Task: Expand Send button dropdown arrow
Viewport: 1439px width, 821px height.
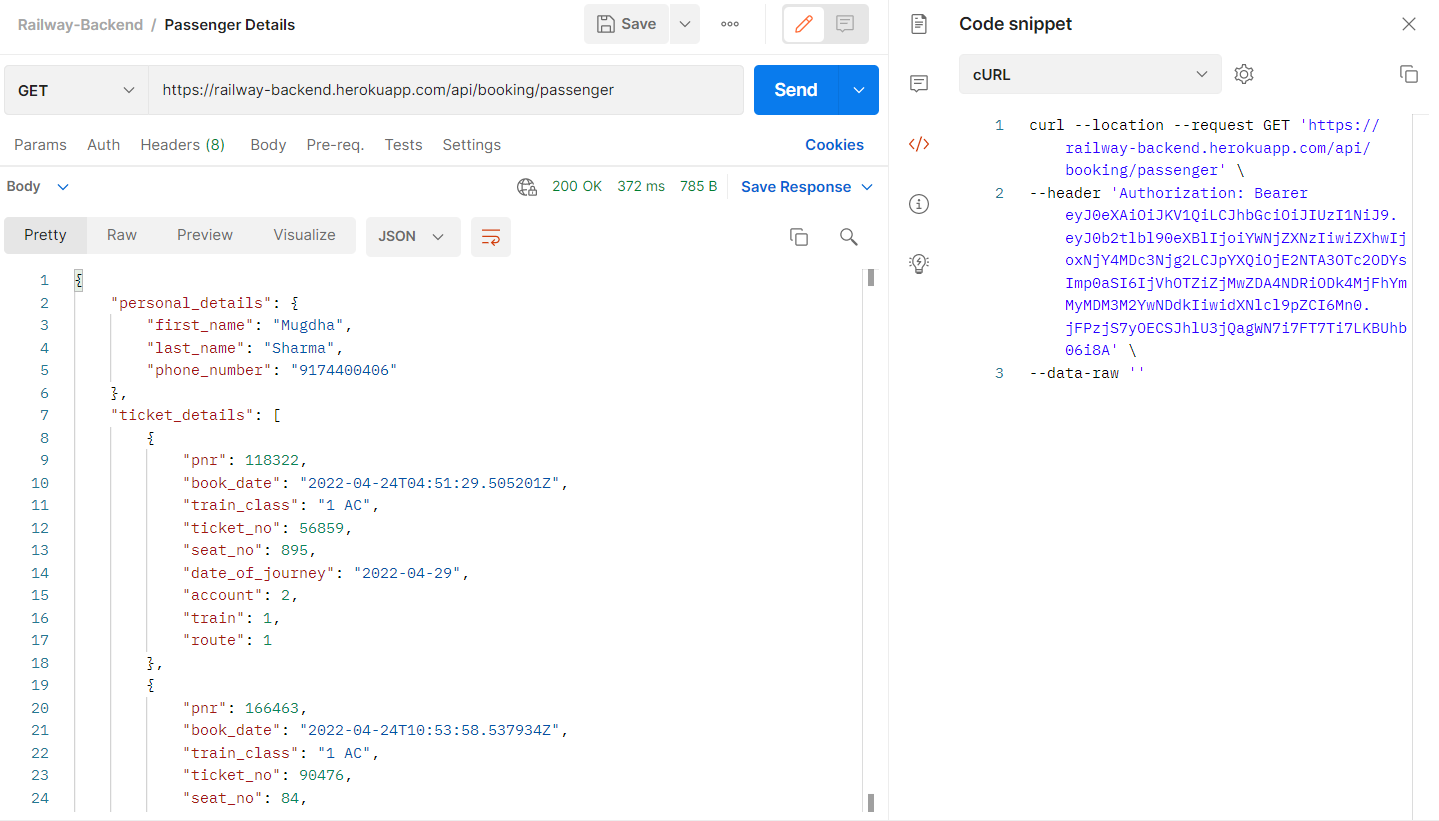Action: (859, 90)
